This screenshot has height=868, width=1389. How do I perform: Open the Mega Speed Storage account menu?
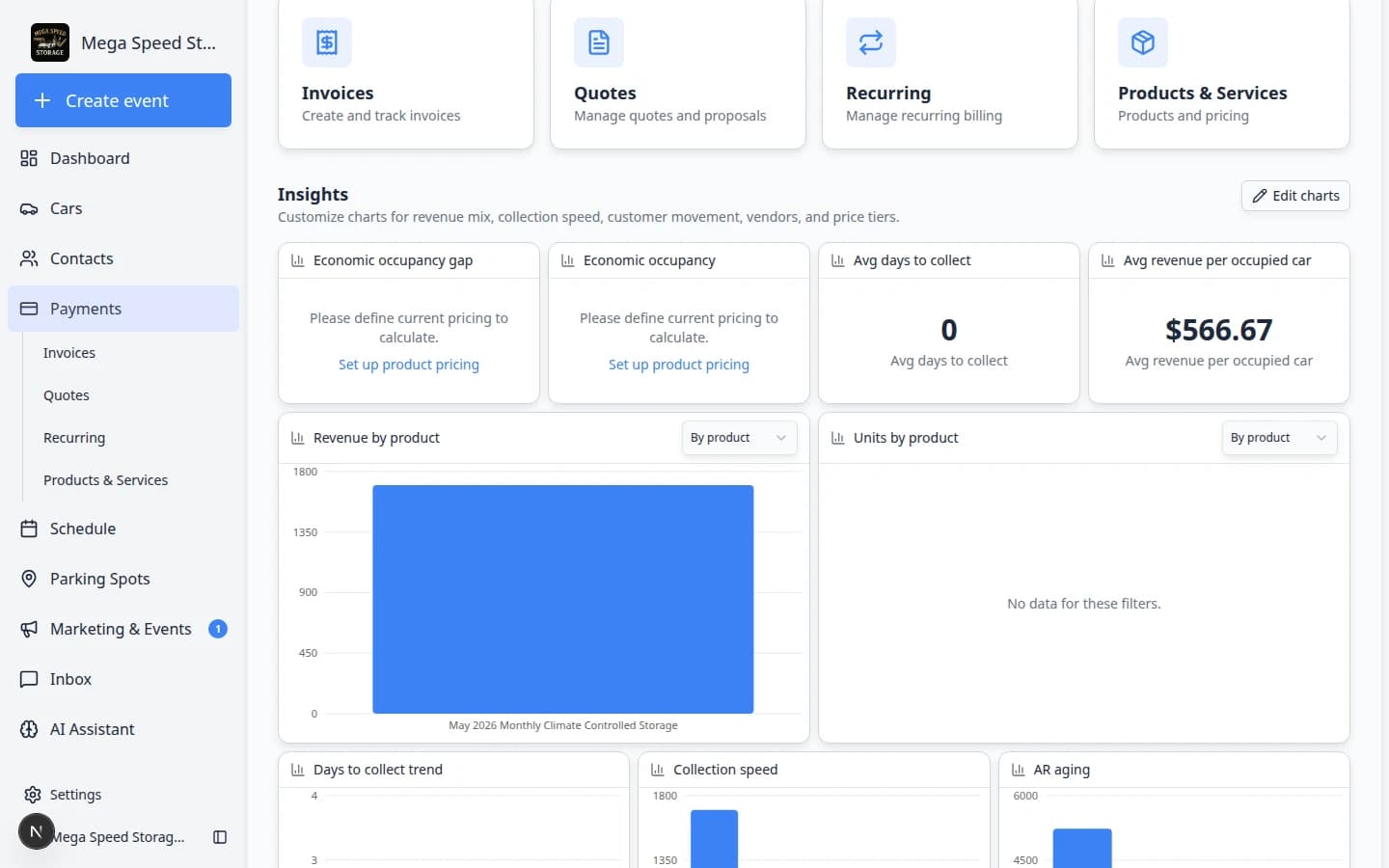point(117,837)
